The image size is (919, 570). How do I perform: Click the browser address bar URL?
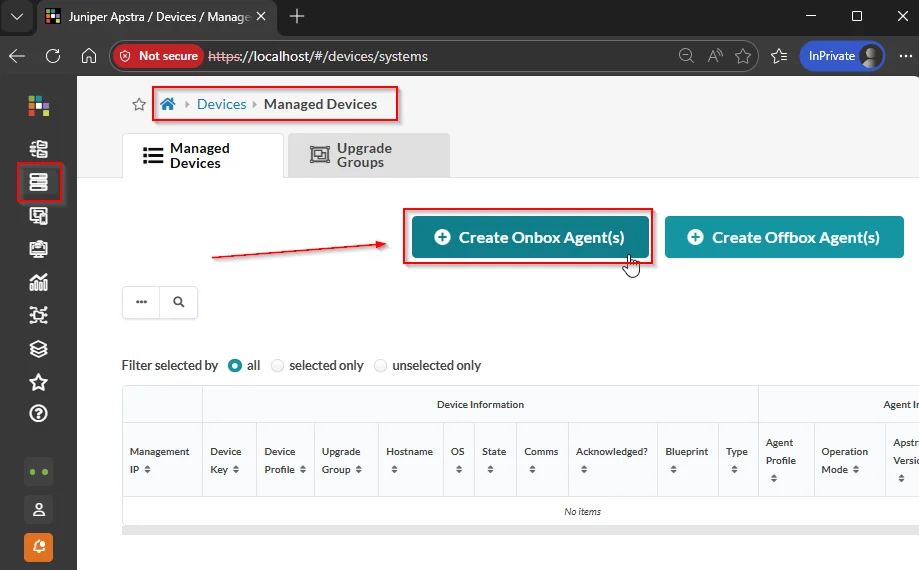point(318,56)
